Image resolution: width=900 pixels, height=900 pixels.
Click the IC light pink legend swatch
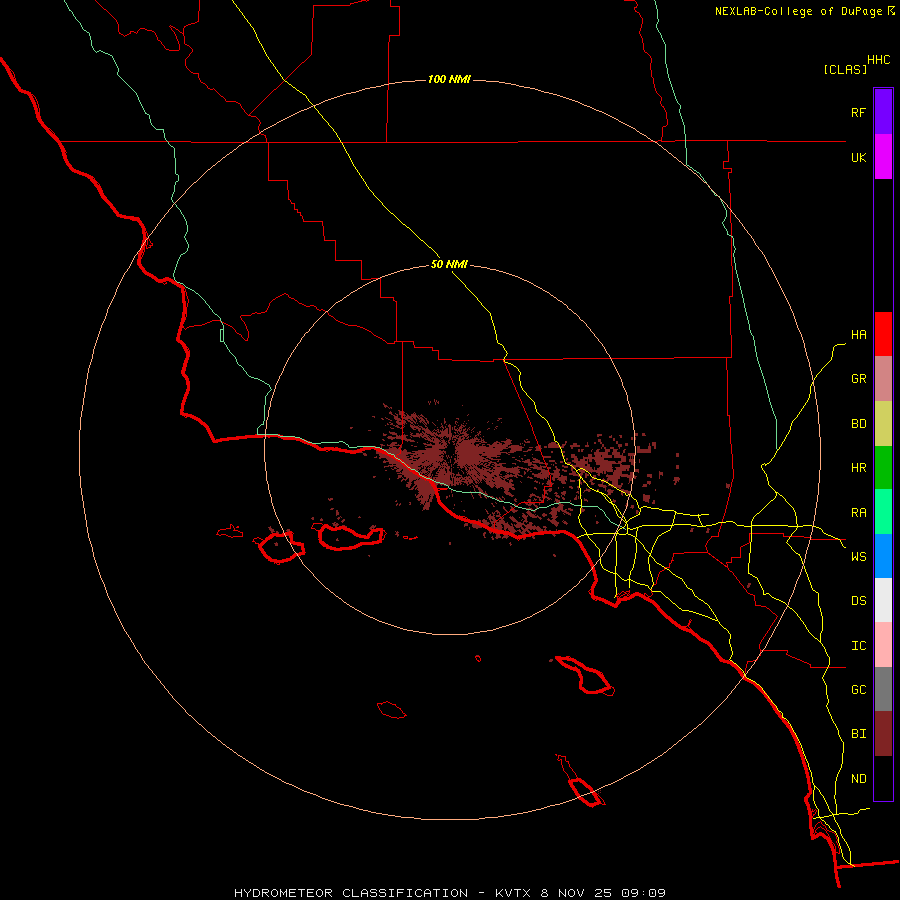coord(883,645)
